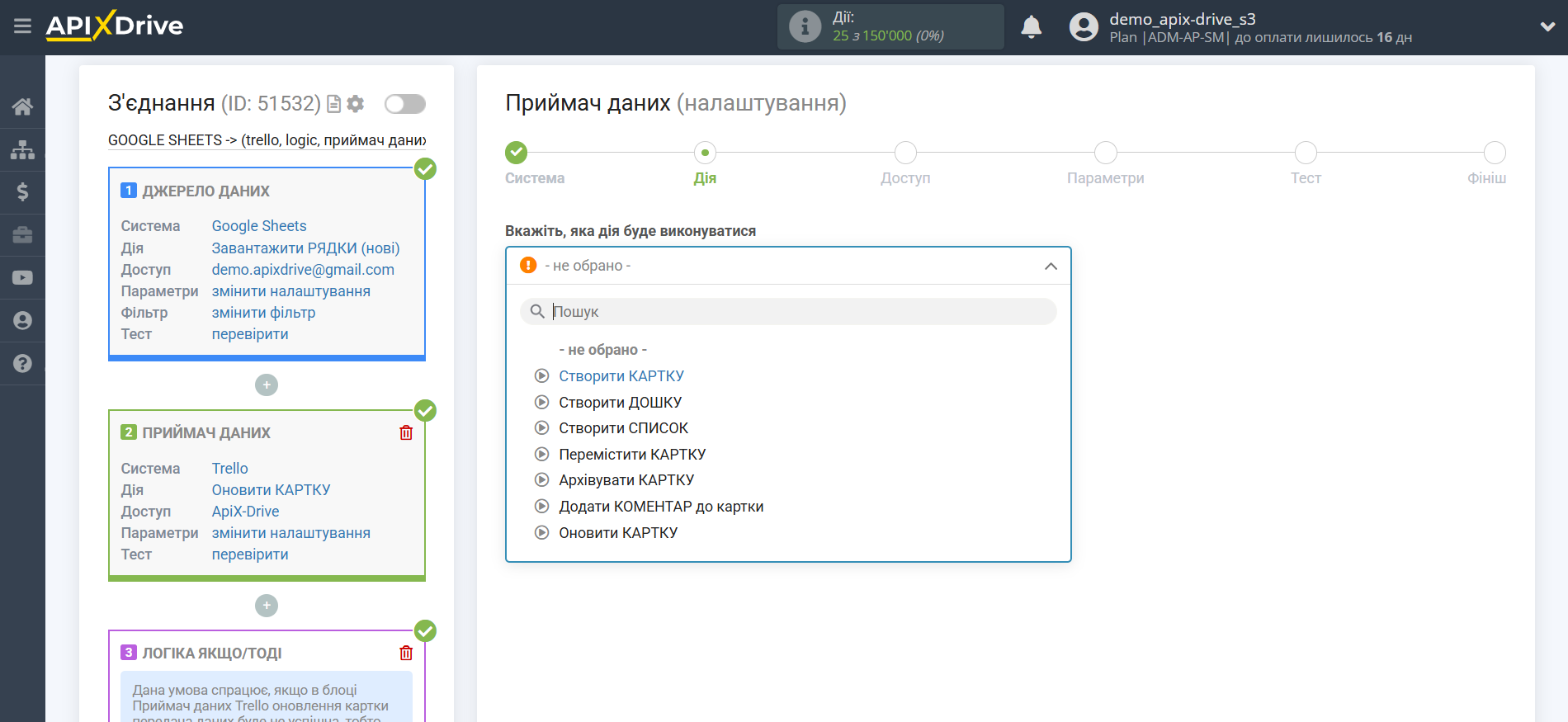This screenshot has width=1568, height=722.
Task: Go to the Система step
Action: 517,153
